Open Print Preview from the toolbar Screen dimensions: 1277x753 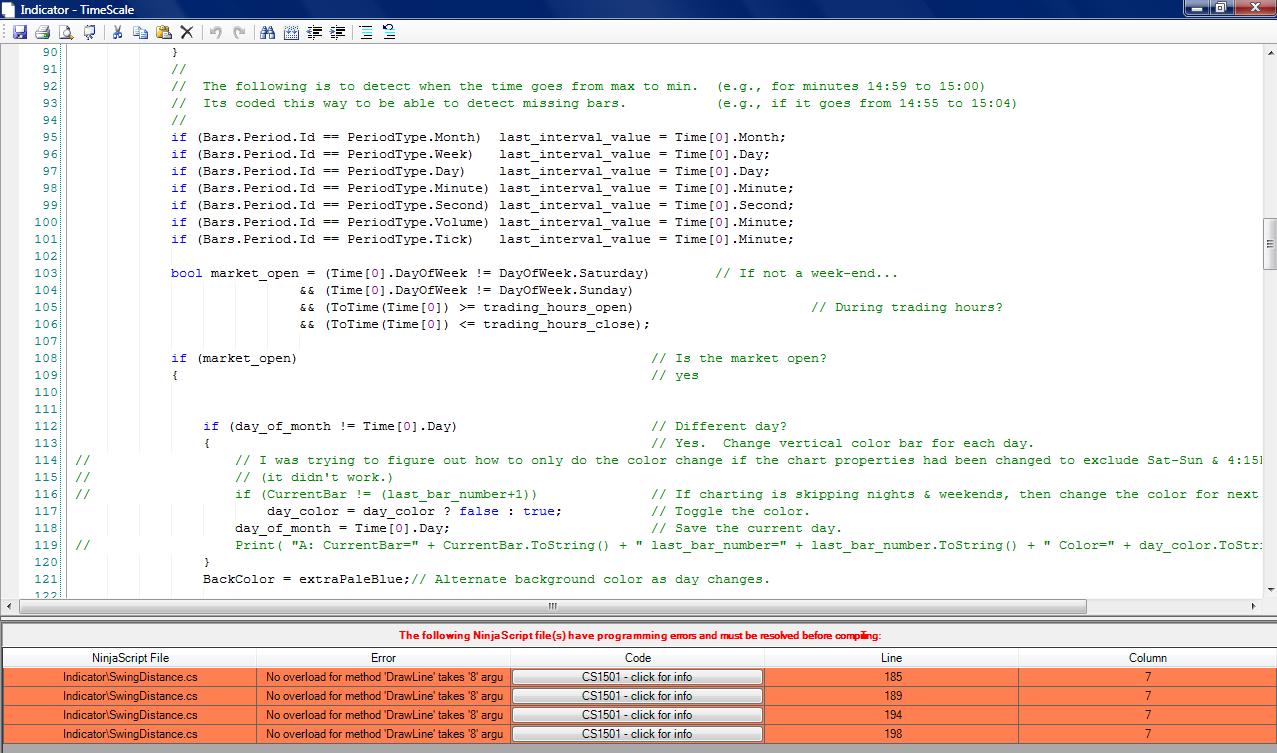tap(65, 32)
